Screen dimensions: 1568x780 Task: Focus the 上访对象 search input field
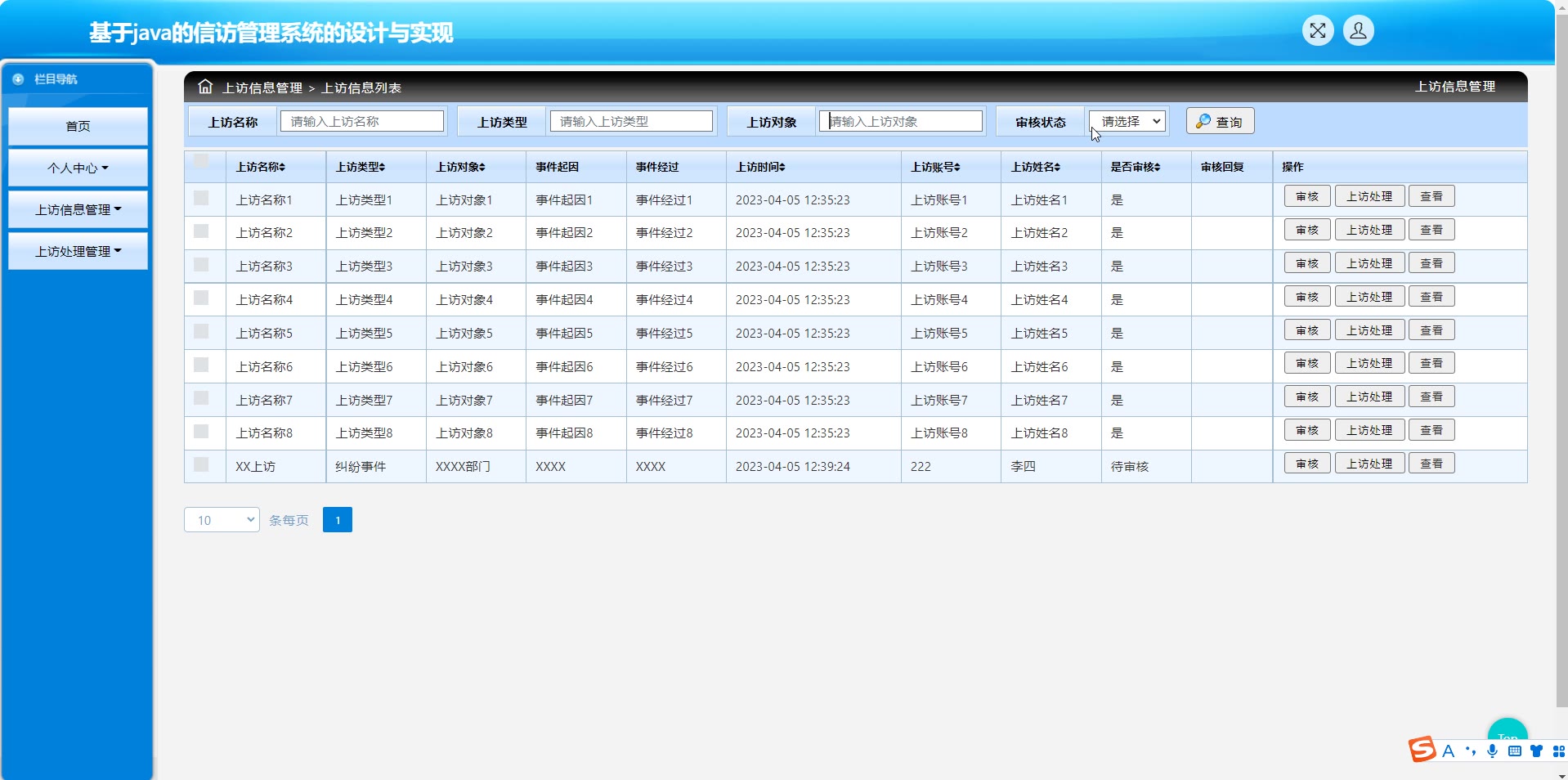tap(901, 121)
